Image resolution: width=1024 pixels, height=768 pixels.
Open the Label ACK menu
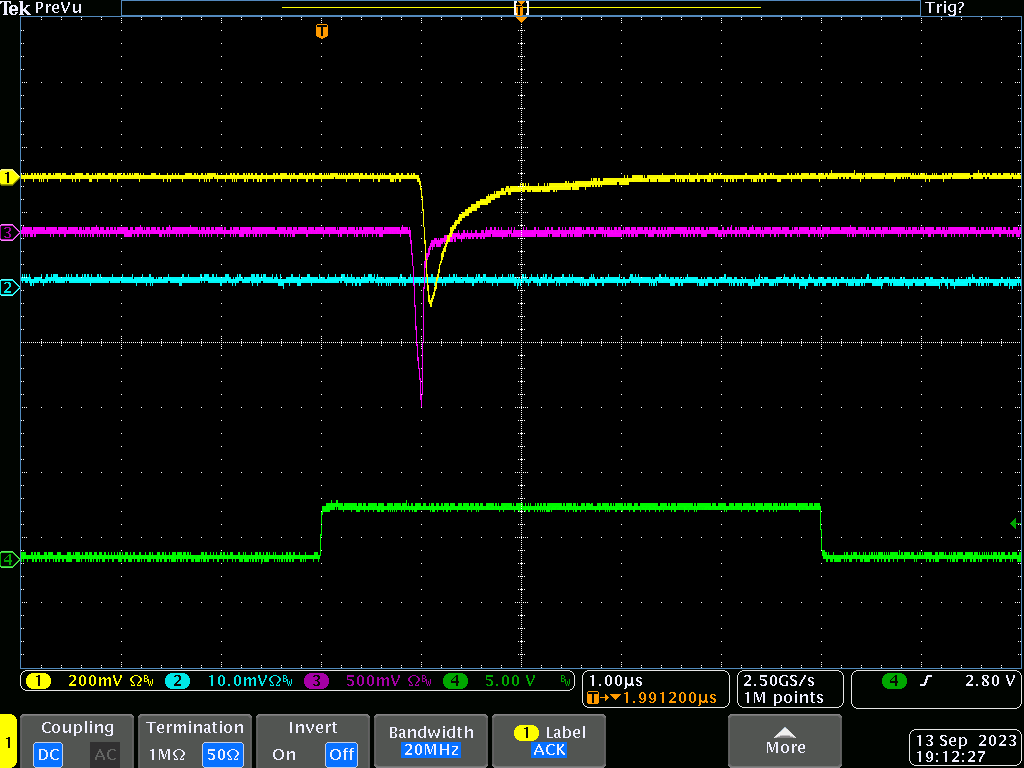(549, 741)
